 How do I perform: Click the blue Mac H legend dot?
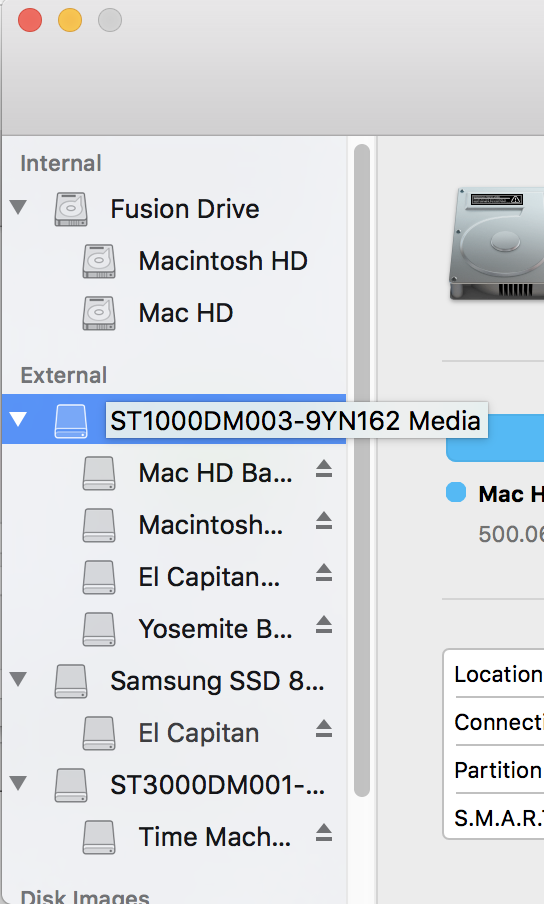coord(456,493)
